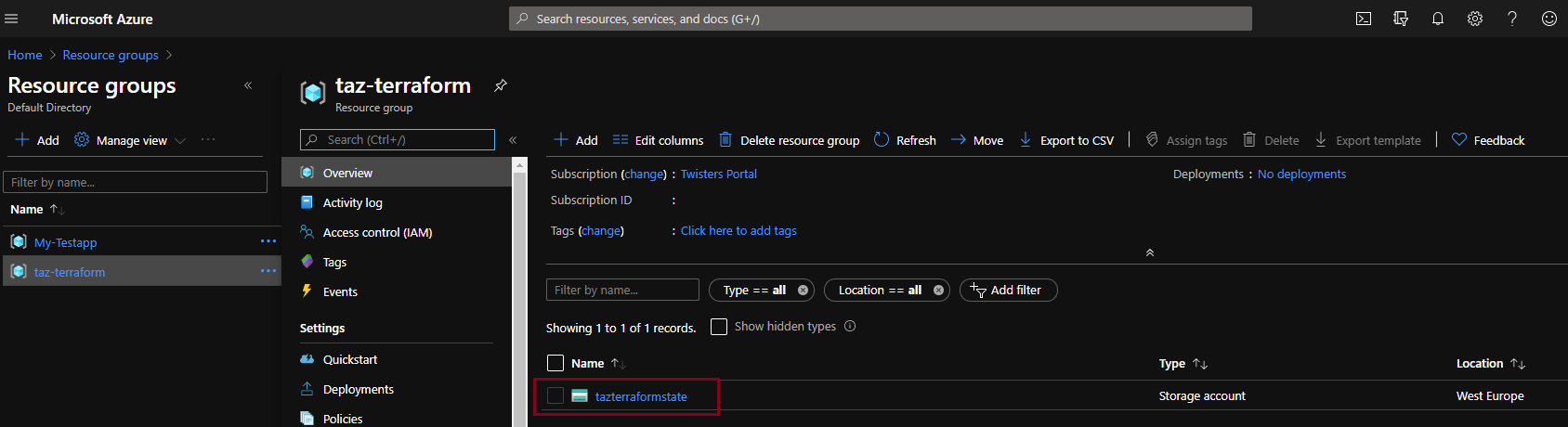Open the notifications bell
This screenshot has height=427, width=1568.
pos(1438,19)
